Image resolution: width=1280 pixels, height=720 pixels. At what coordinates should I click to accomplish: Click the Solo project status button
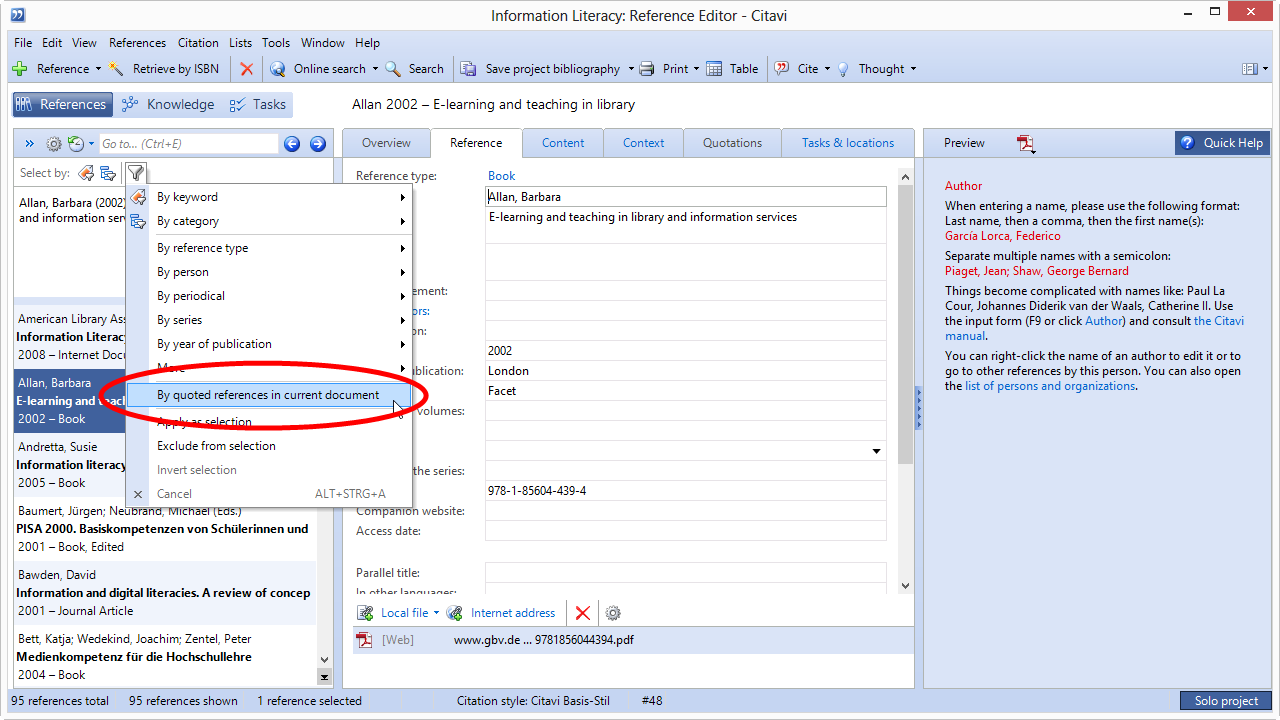point(1226,701)
